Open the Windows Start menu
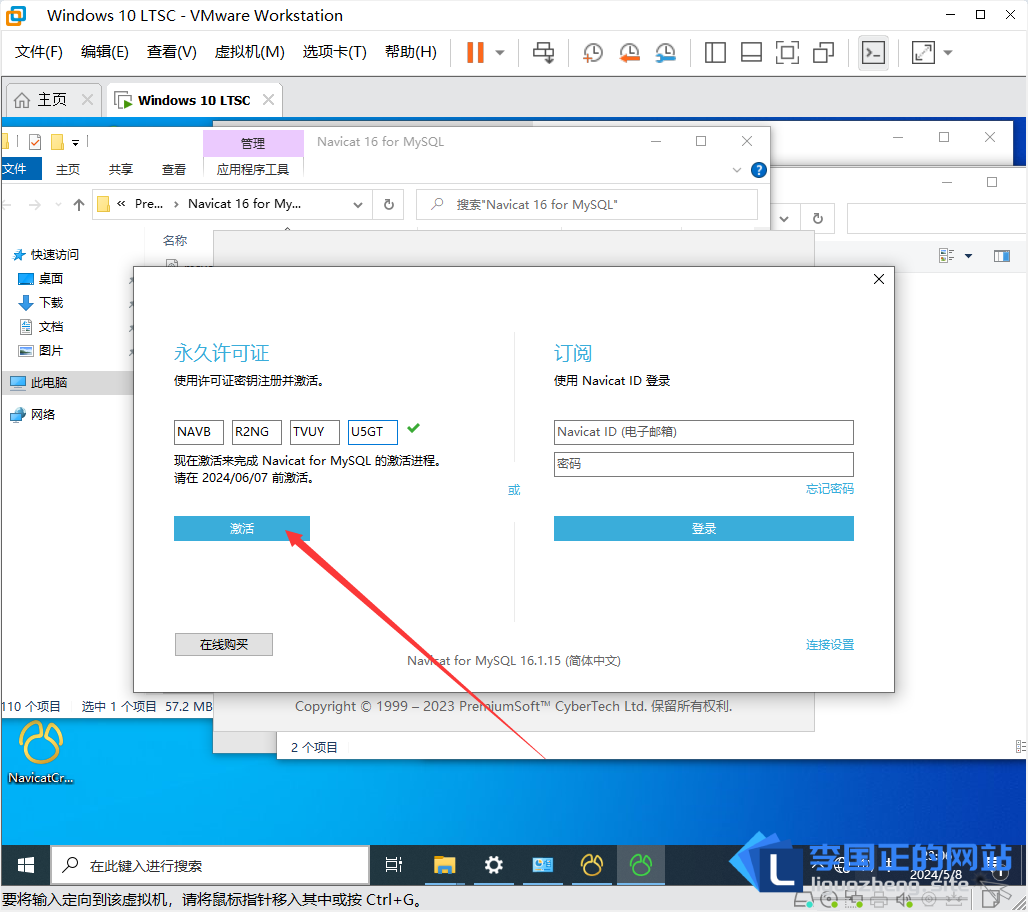Viewport: 1028px width, 912px height. point(26,865)
